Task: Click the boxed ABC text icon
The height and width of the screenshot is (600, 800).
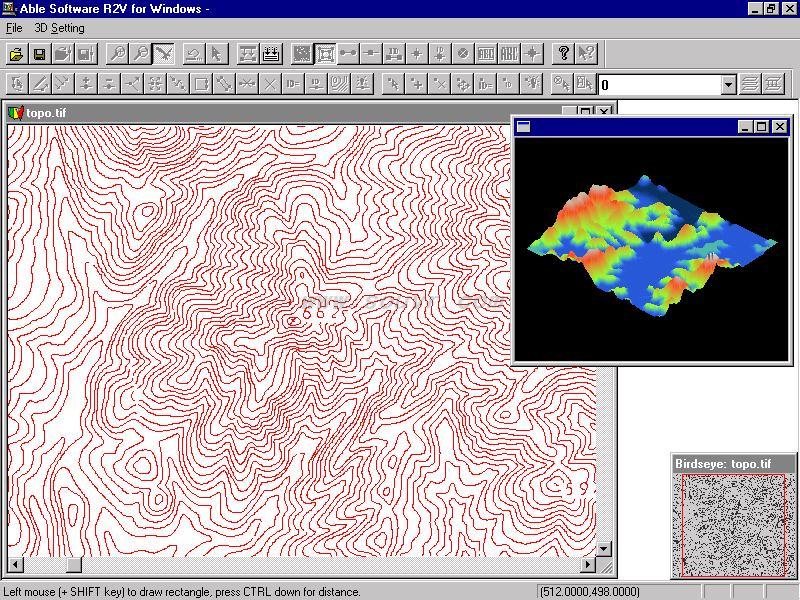Action: click(x=486, y=54)
